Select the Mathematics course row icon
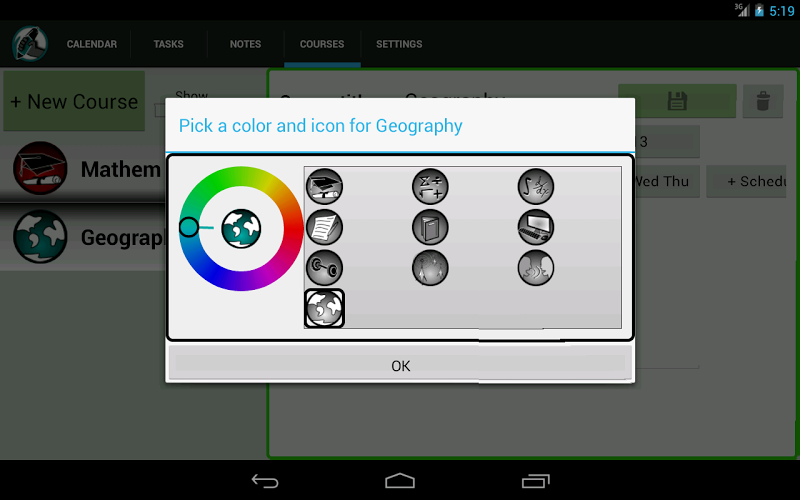 (x=40, y=168)
